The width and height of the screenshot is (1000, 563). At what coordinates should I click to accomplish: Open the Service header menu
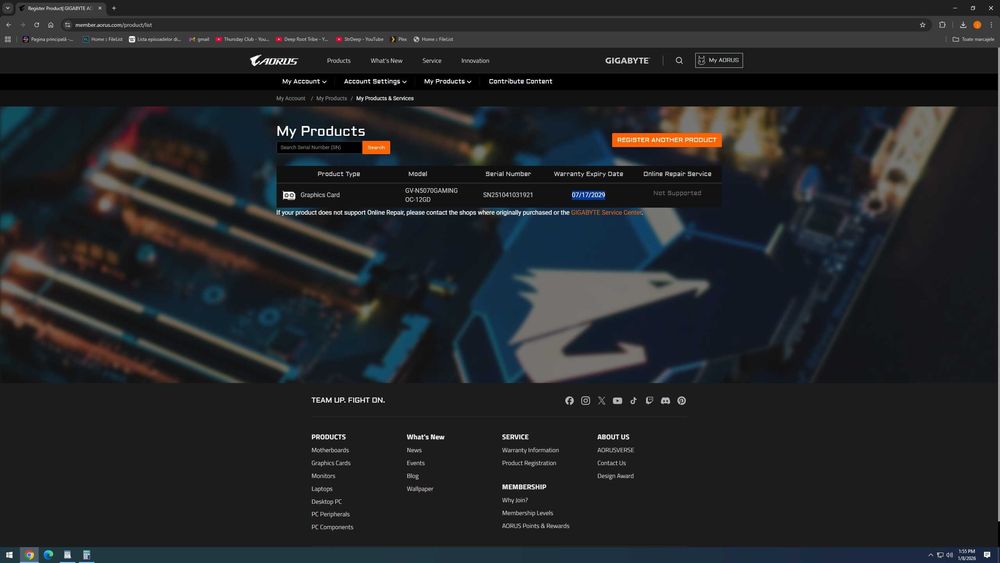(x=432, y=61)
